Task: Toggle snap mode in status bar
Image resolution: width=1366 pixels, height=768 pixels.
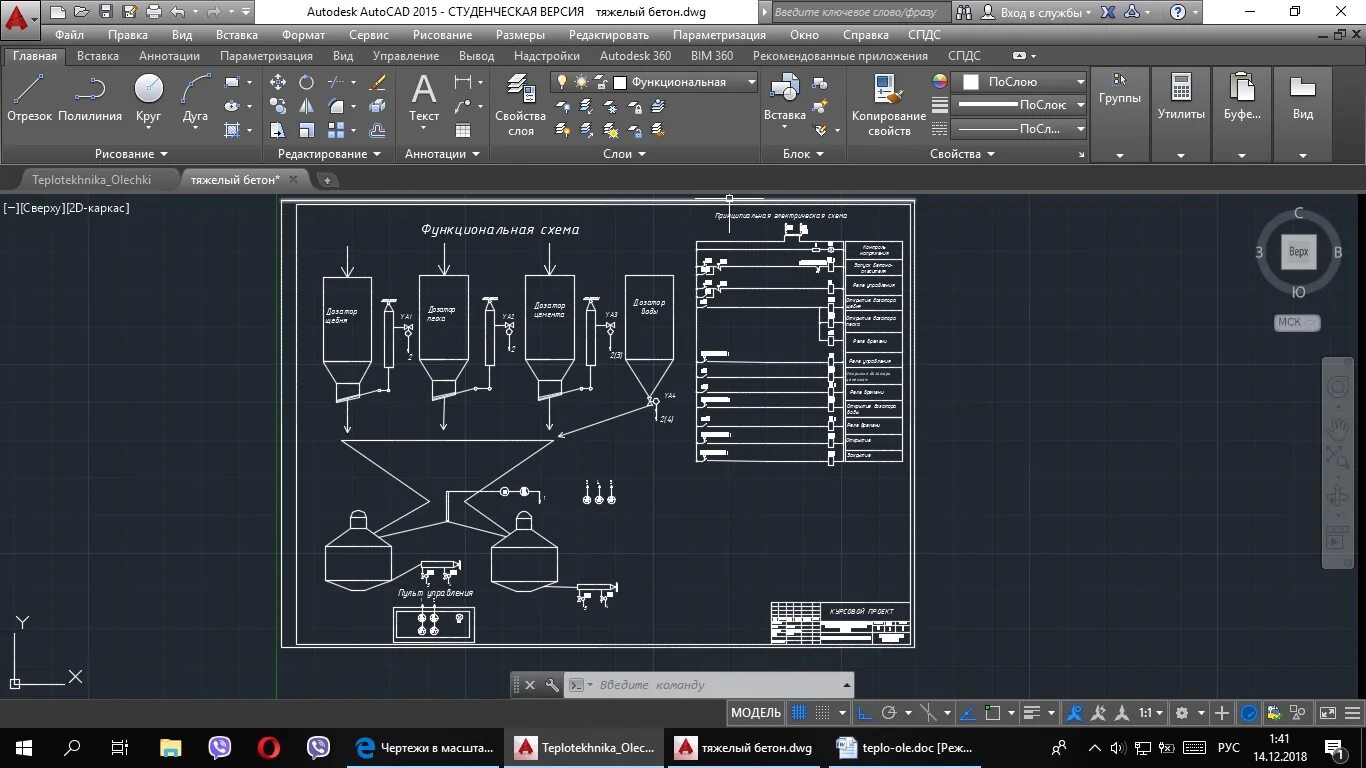Action: [822, 713]
